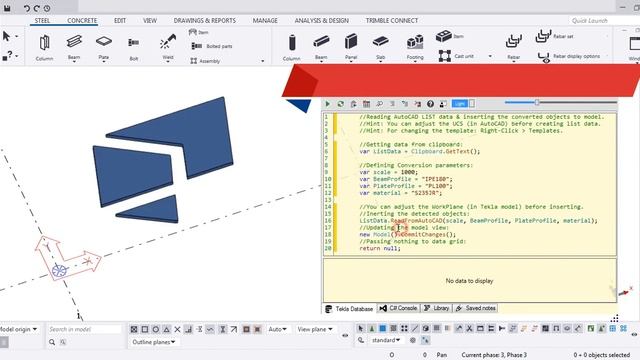Open the DRAWINGS & REPORTS tab
The image size is (640, 360).
(204, 20)
